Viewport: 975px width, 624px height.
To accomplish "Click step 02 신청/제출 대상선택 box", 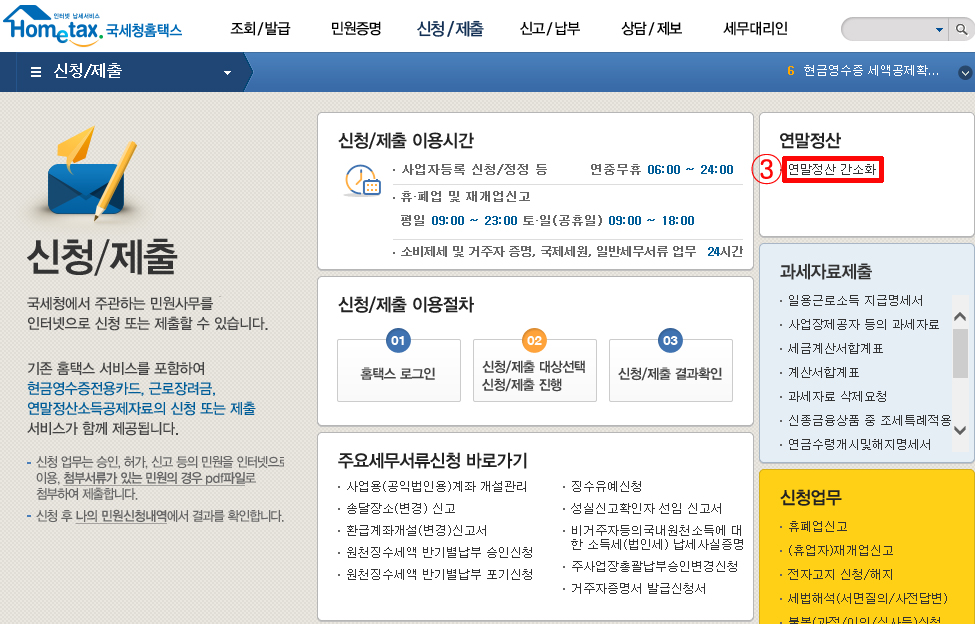I will click(534, 370).
